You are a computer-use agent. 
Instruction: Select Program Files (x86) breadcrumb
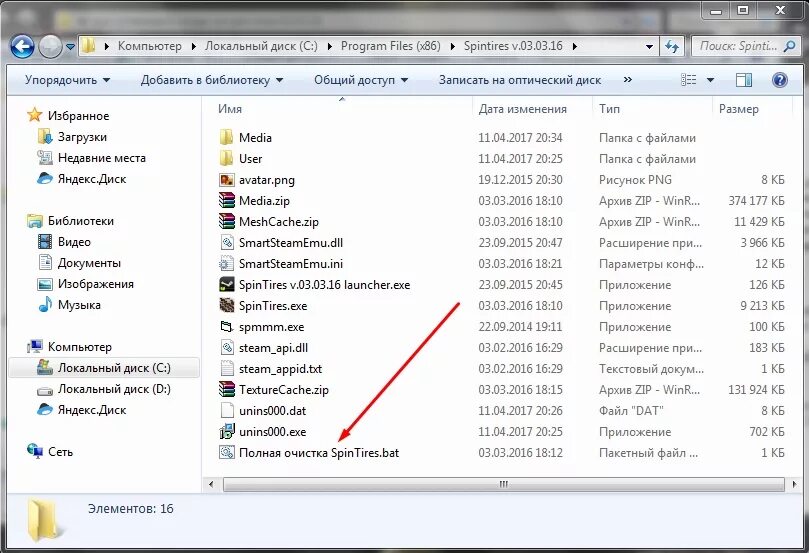pos(391,46)
